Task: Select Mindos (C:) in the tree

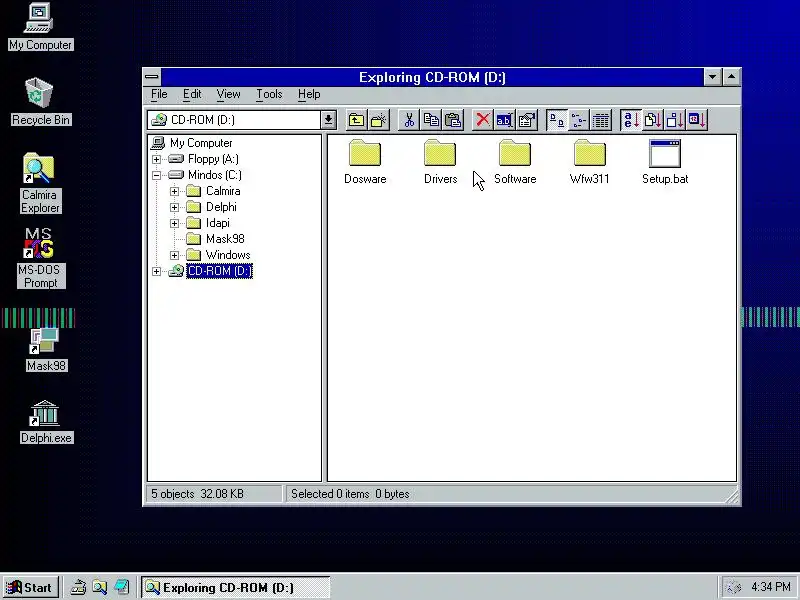Action: coord(214,175)
